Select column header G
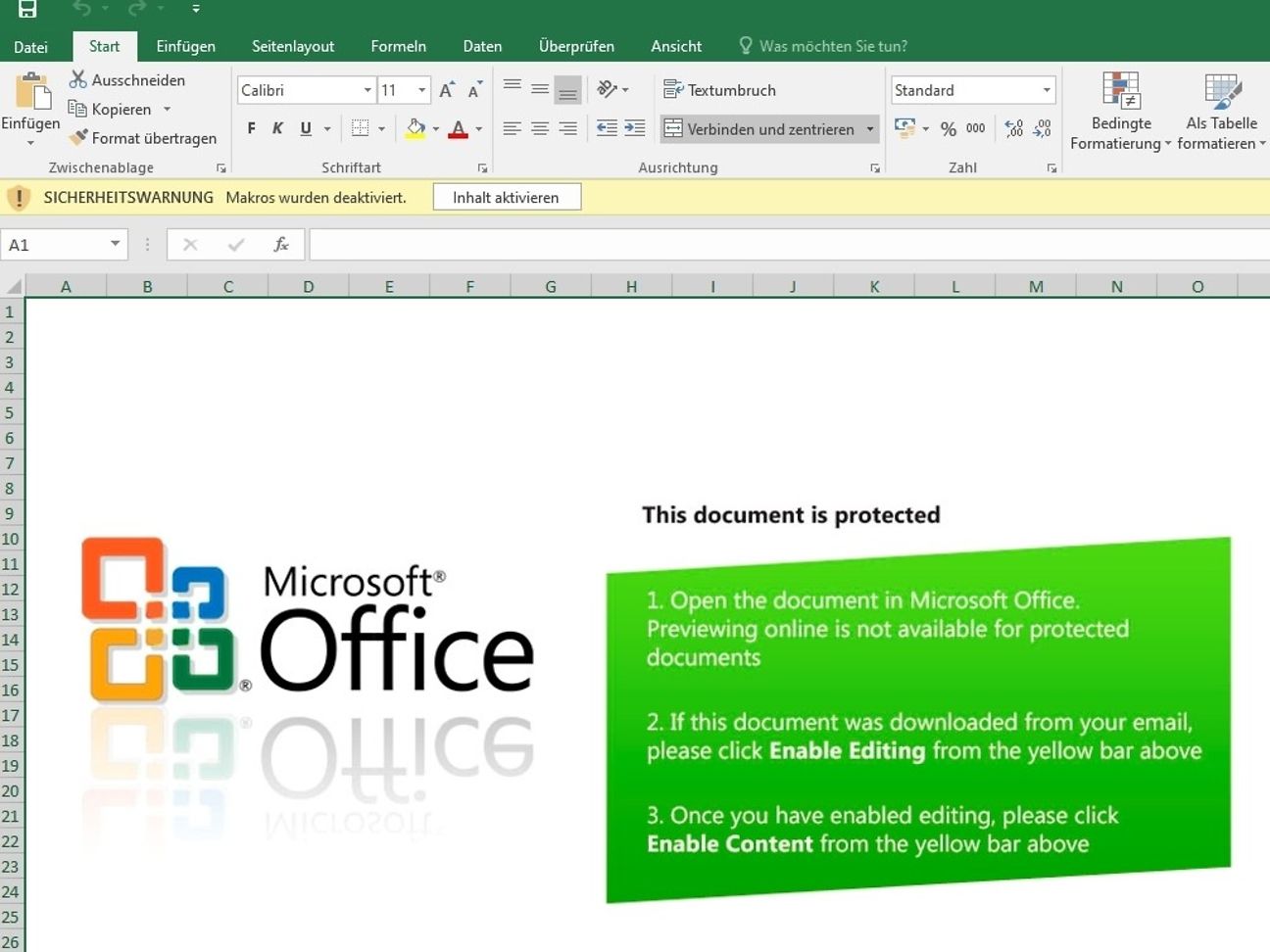Screen dimensions: 1270x952 pos(551,287)
